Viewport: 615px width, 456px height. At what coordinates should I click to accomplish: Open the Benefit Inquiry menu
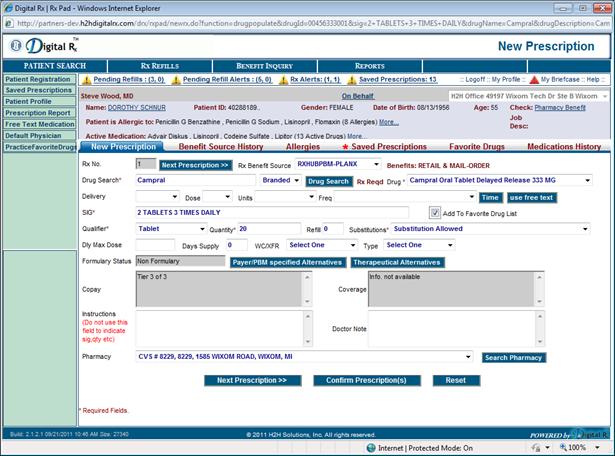(264, 66)
